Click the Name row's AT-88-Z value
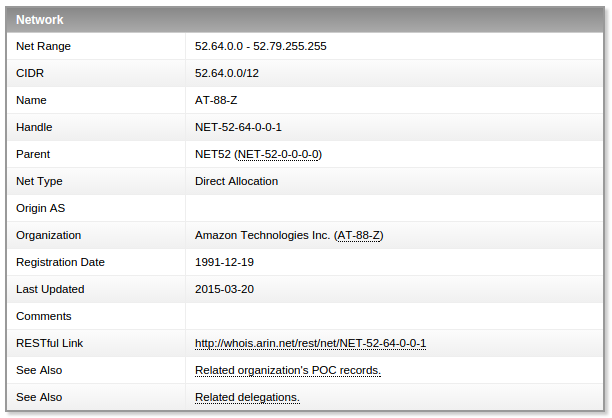612x418 pixels. [x=214, y=101]
